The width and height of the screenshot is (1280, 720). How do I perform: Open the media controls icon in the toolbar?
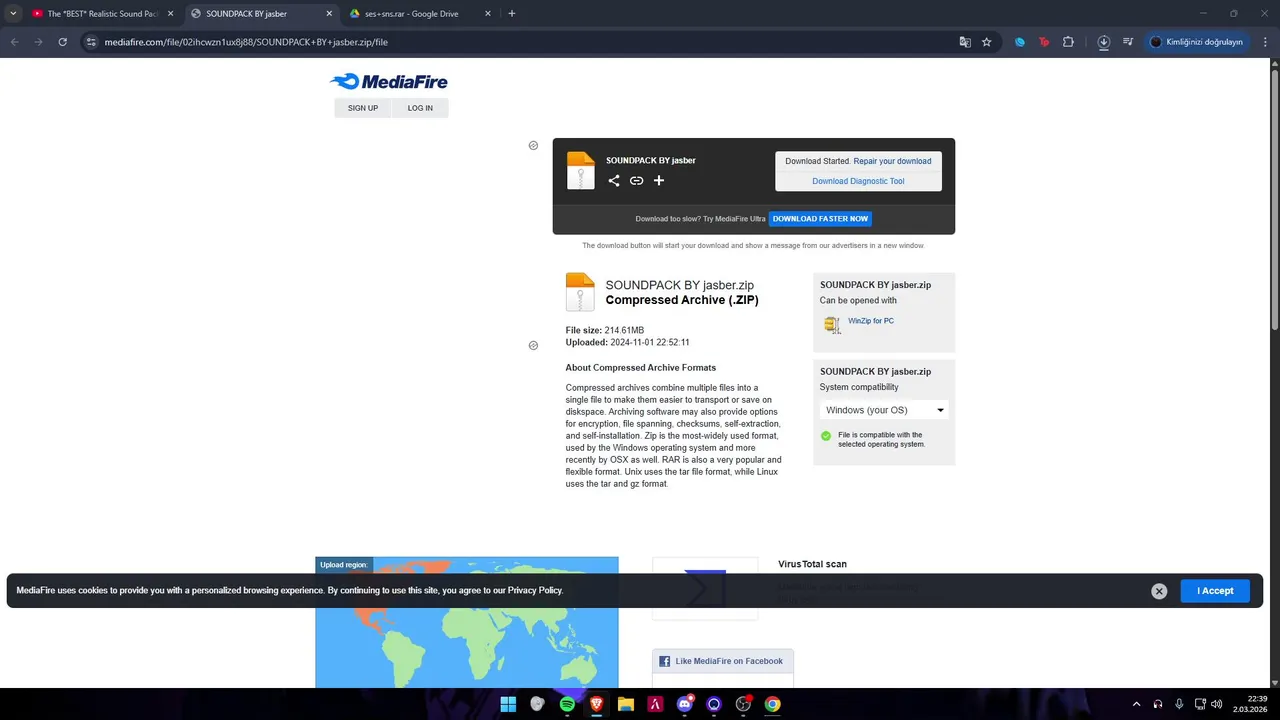(1128, 42)
